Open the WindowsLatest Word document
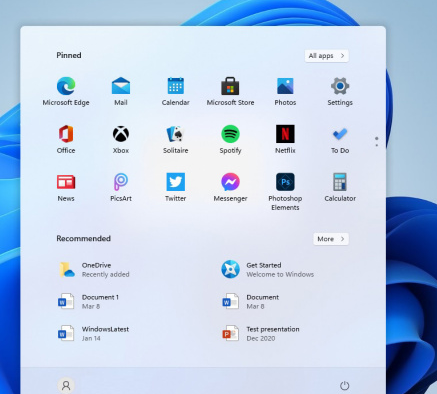The width and height of the screenshot is (437, 394). [93, 334]
